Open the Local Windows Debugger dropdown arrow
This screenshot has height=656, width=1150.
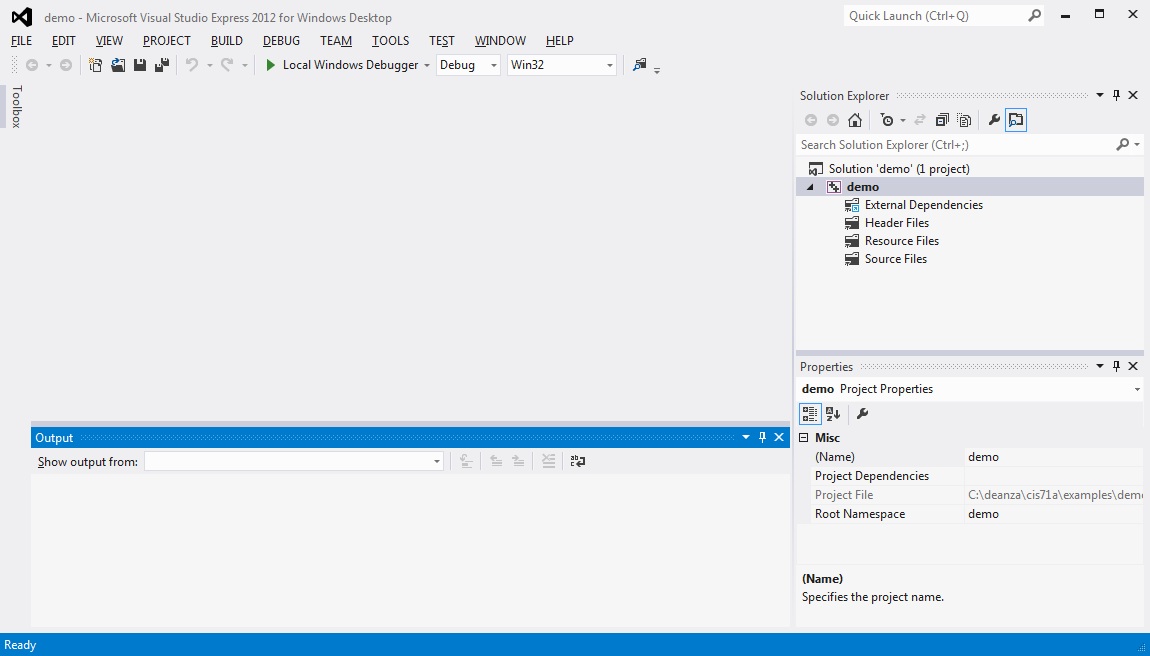(427, 65)
